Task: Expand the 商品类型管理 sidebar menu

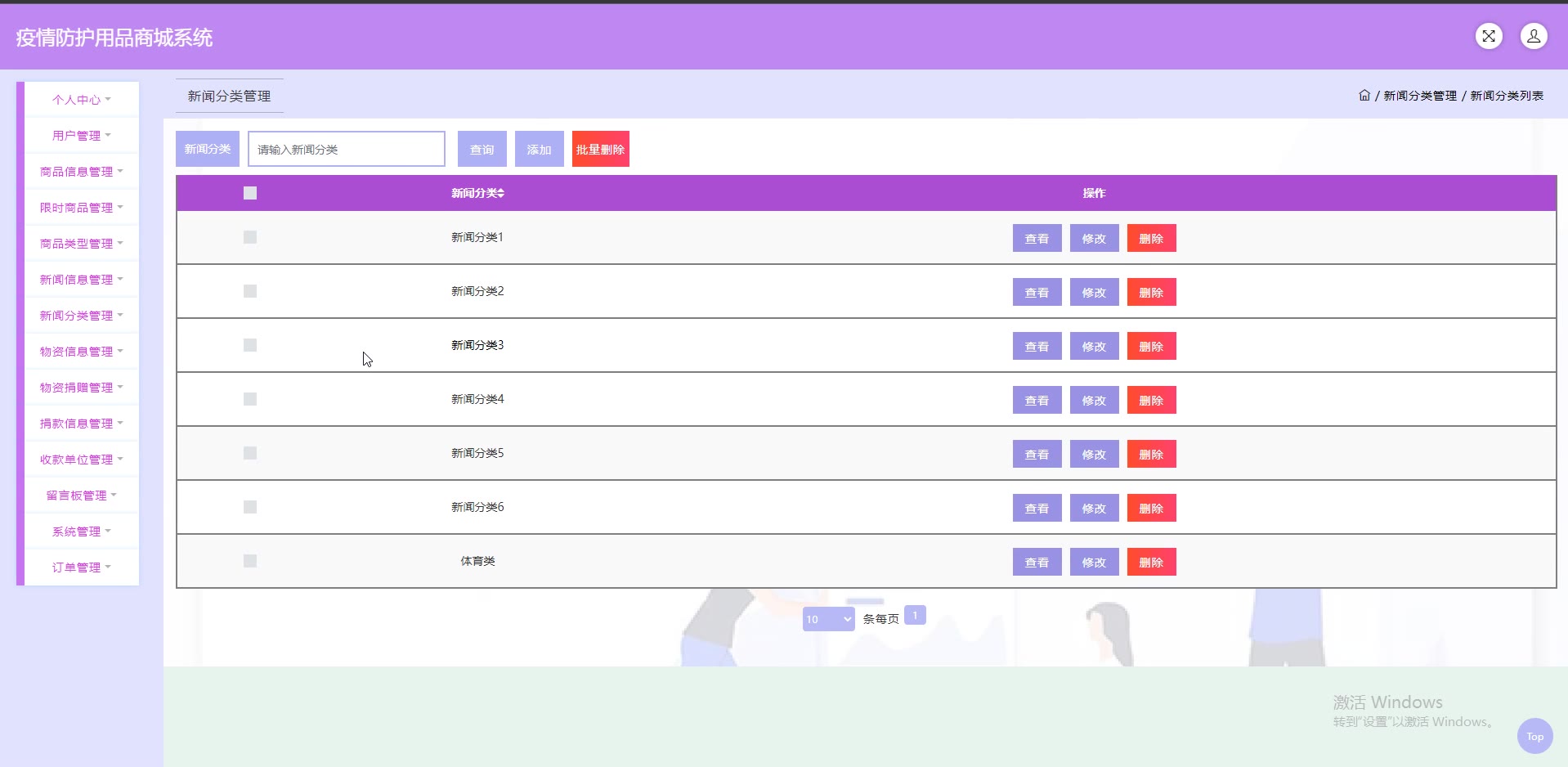Action: click(x=82, y=244)
